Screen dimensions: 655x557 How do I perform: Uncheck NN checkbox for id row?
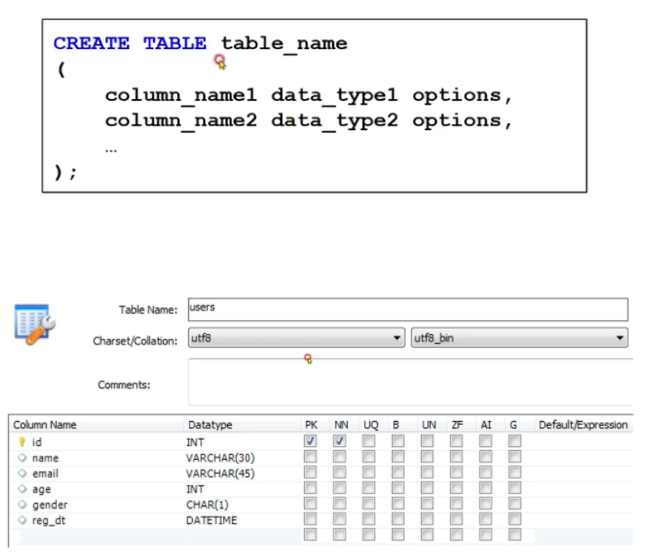(x=340, y=441)
